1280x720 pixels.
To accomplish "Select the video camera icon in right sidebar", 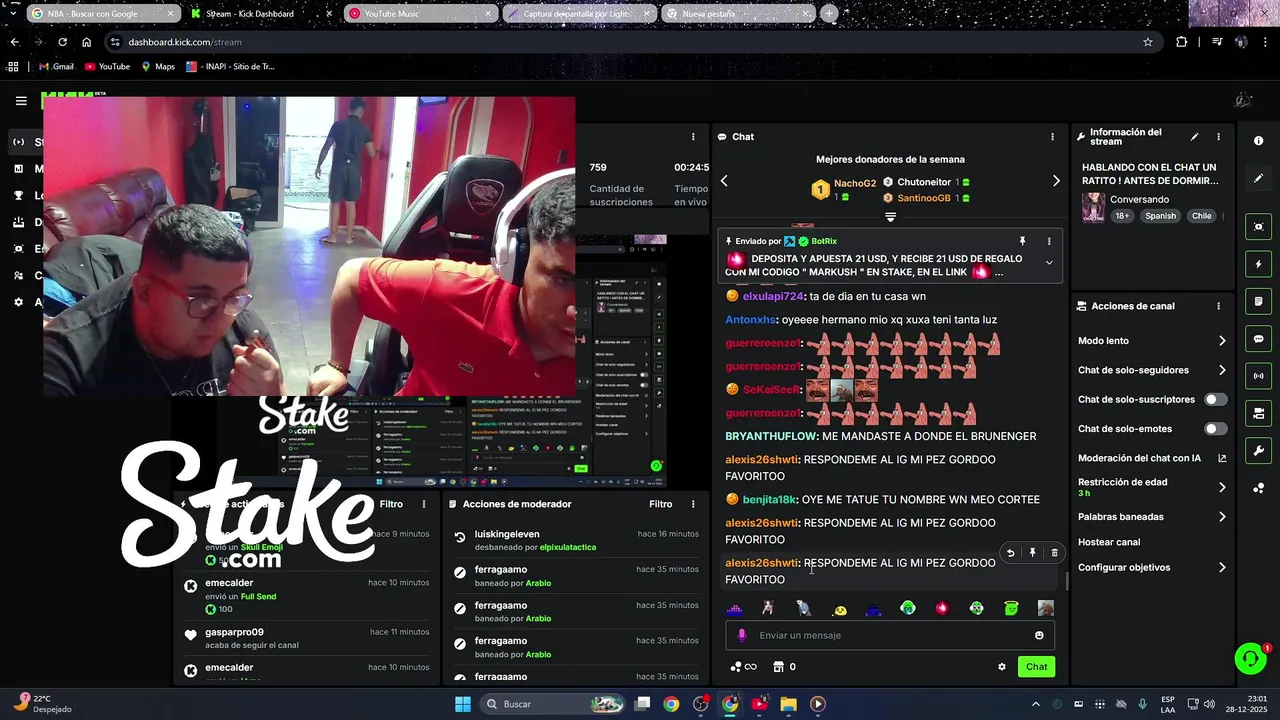I will (1258, 413).
